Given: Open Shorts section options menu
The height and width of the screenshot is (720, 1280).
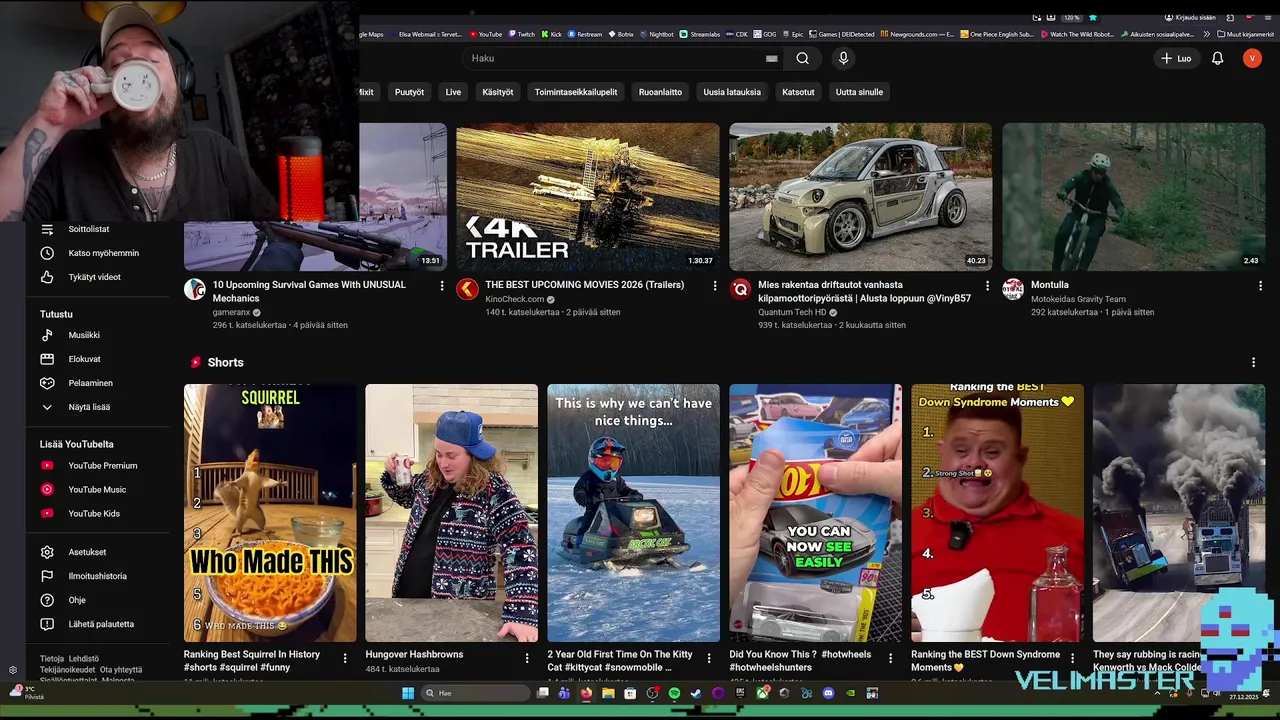Looking at the screenshot, I should coord(1253,362).
